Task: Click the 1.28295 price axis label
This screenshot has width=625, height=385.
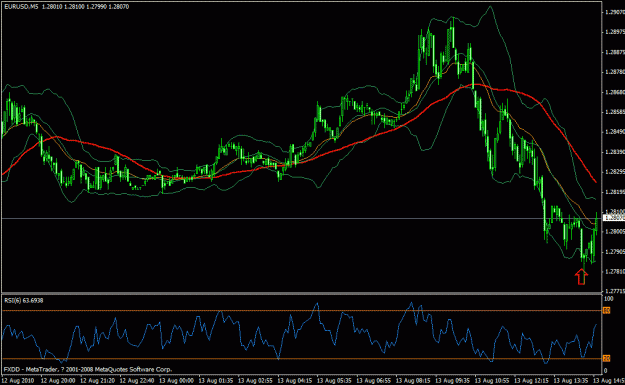Action: 615,172
